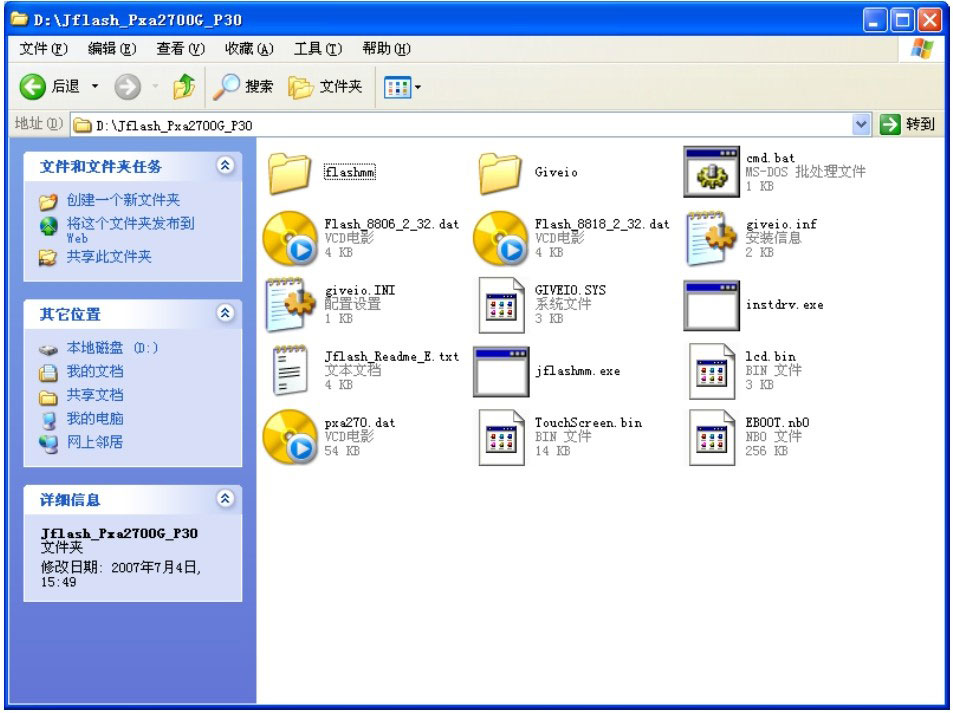Open 共享文档 location link
The height and width of the screenshot is (713, 953).
(95, 395)
